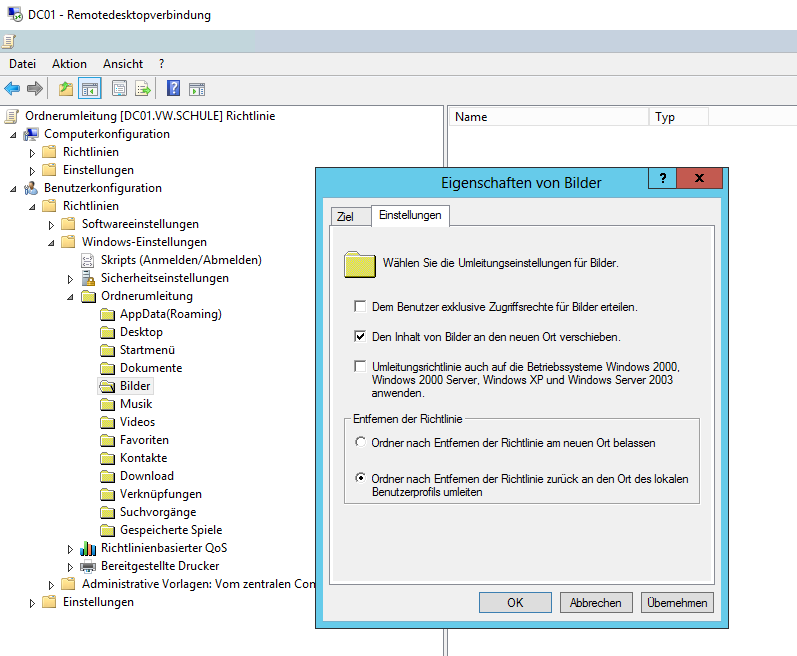
Task: Select the Bereitgestellte Drucker printer icon
Action: click(89, 566)
